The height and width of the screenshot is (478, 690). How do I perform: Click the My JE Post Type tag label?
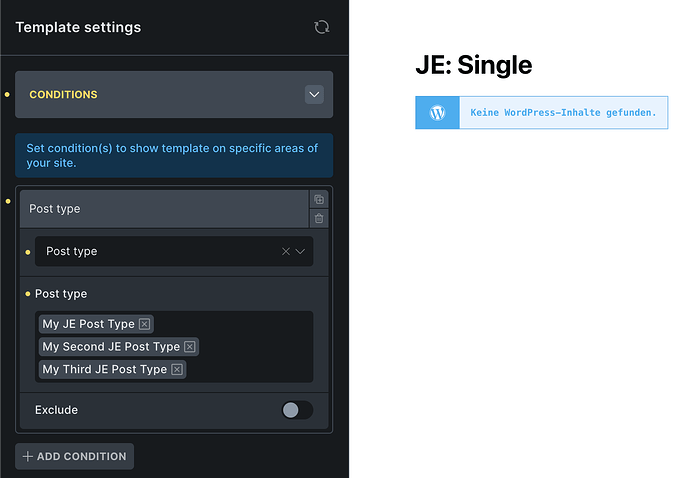[88, 324]
